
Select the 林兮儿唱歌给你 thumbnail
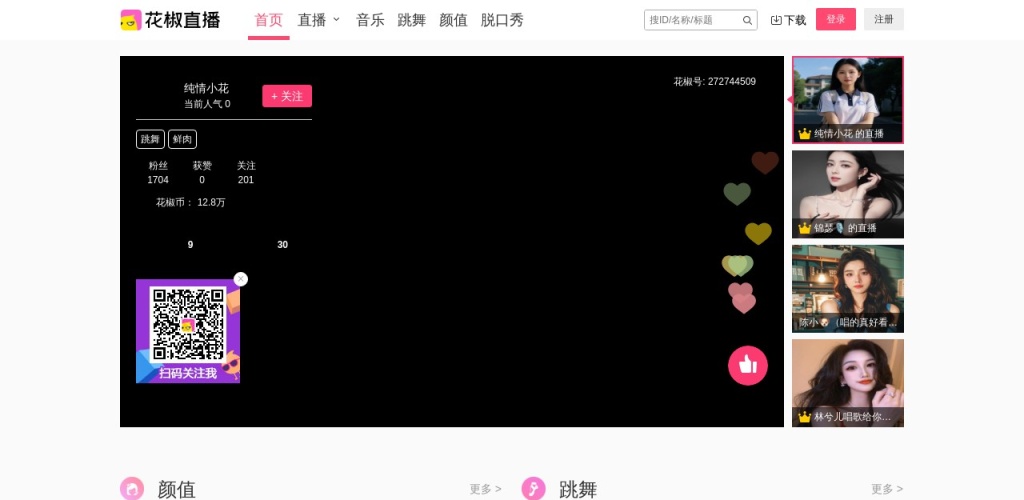tap(848, 383)
